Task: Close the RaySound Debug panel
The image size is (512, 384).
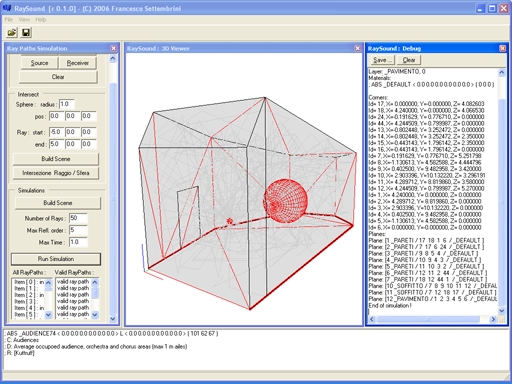Action: click(502, 48)
